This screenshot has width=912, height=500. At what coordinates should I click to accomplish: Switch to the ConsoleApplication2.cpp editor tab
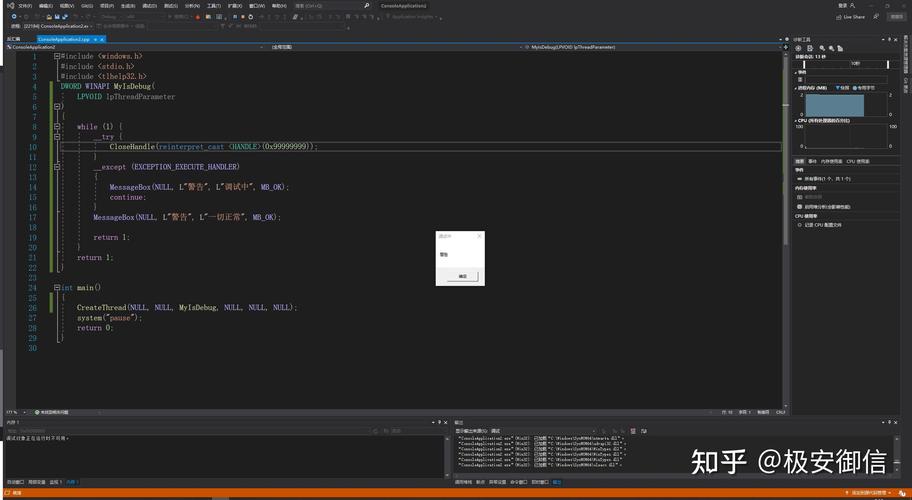pos(63,39)
